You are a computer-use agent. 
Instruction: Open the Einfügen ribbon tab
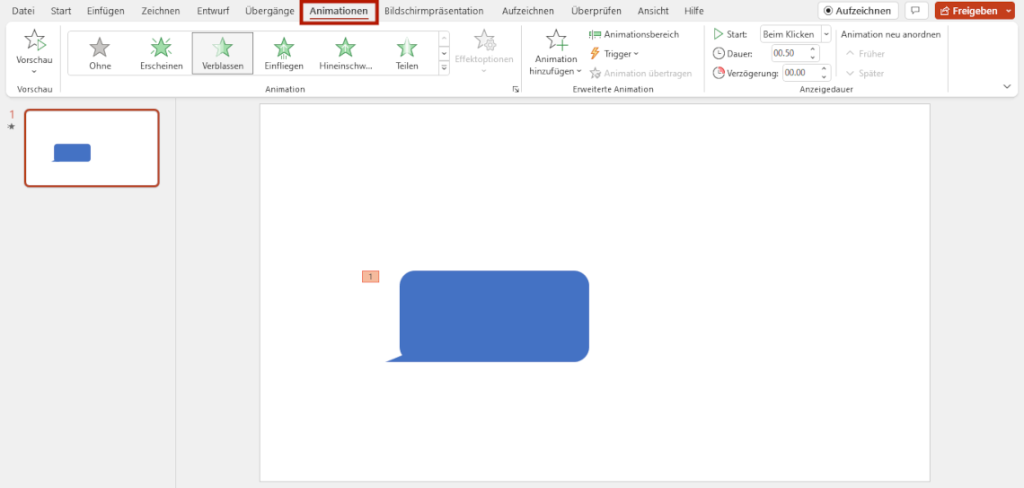click(106, 11)
